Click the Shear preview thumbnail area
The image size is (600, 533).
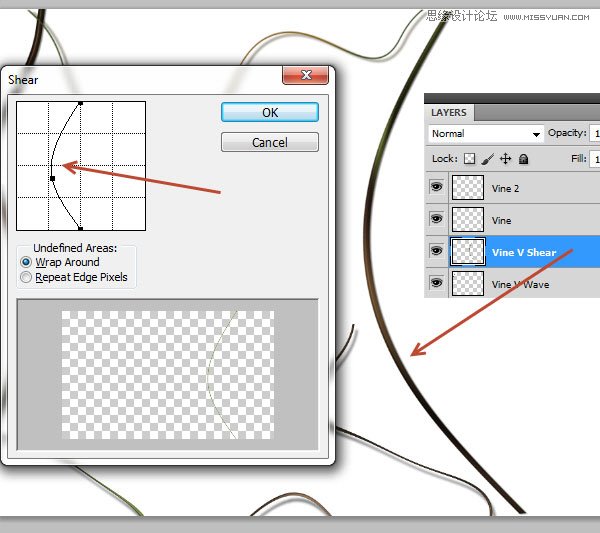(168, 375)
